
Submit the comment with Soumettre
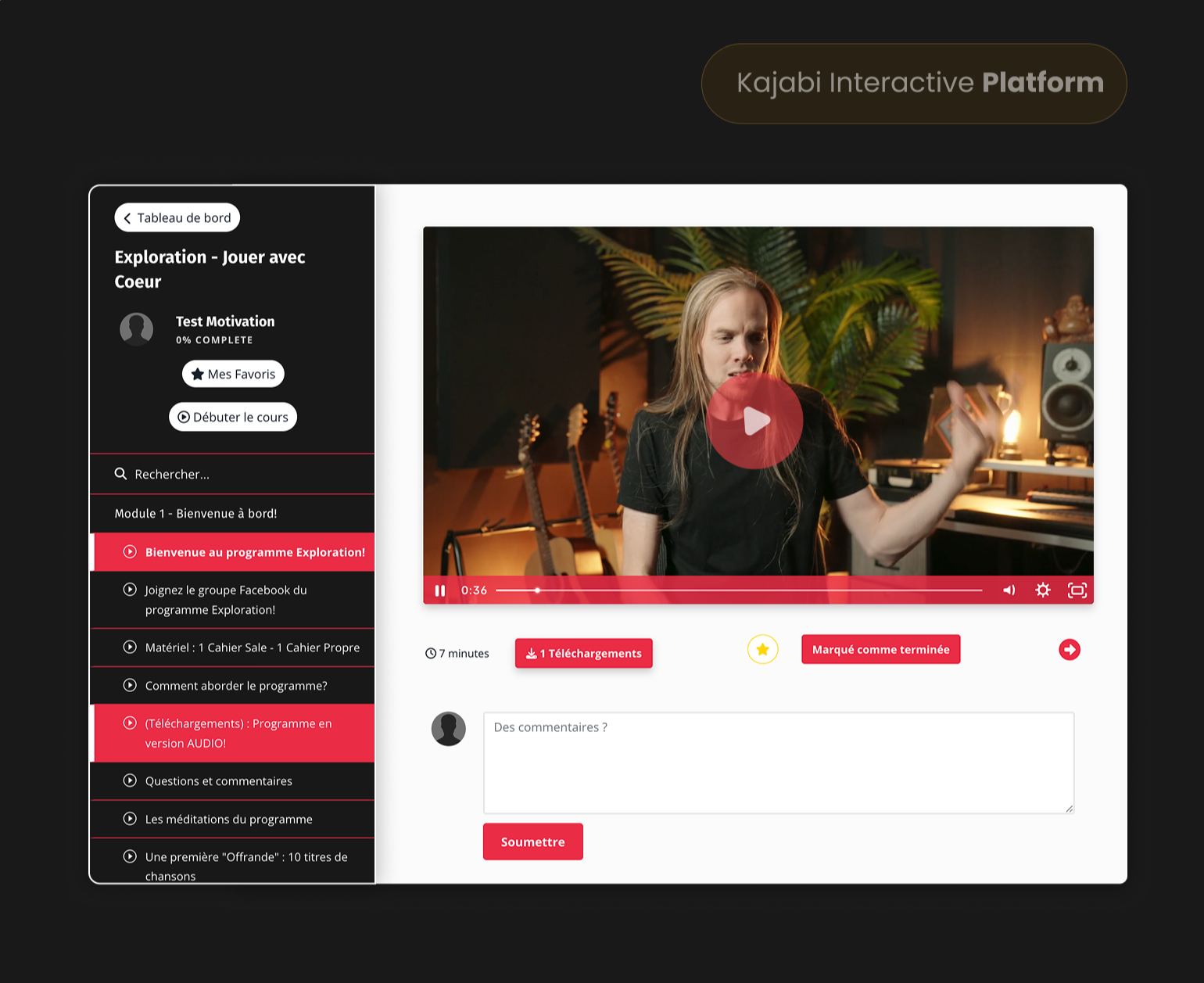tap(533, 841)
